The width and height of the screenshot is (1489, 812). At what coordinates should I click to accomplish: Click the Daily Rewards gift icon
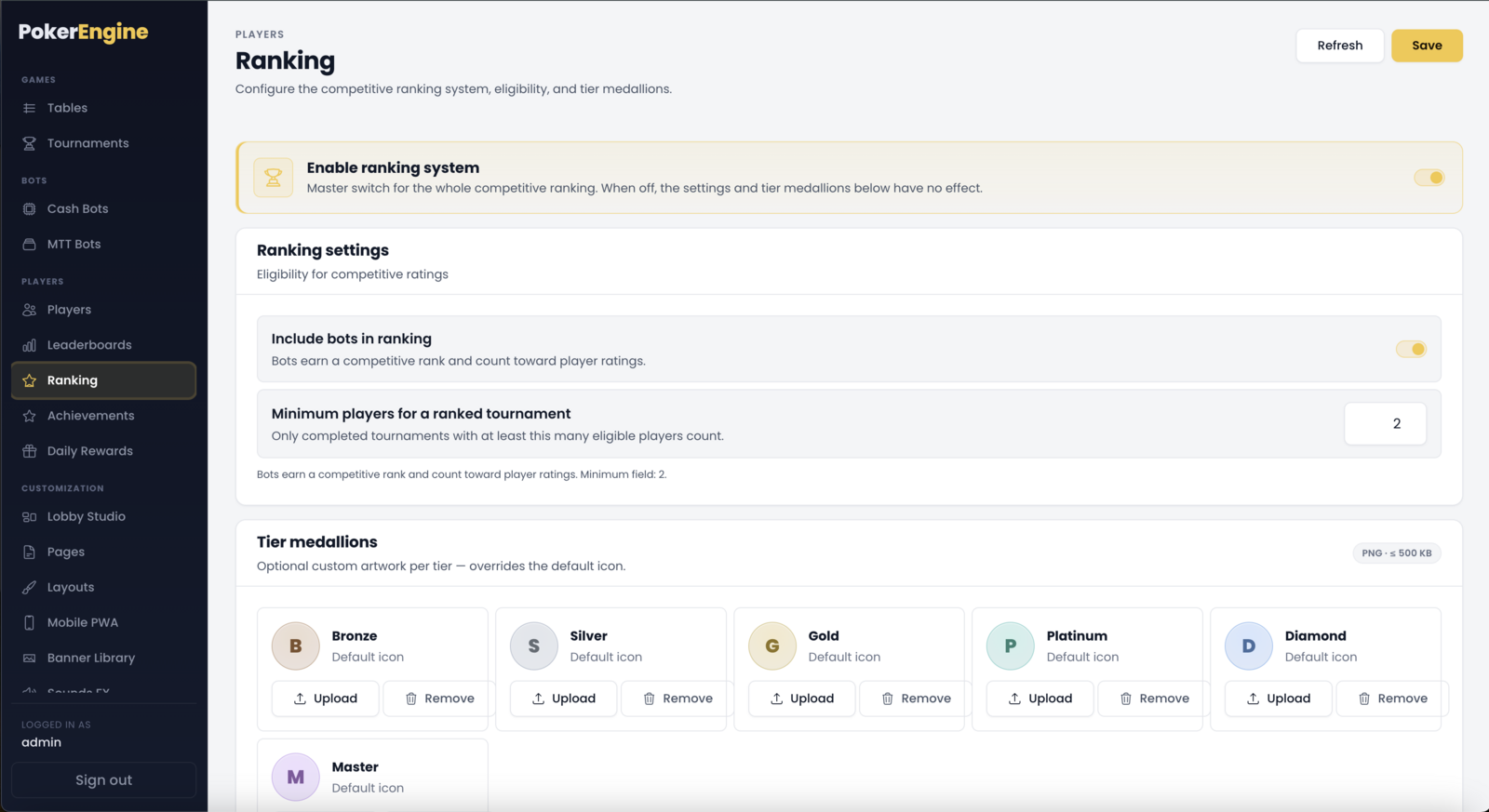coord(29,451)
